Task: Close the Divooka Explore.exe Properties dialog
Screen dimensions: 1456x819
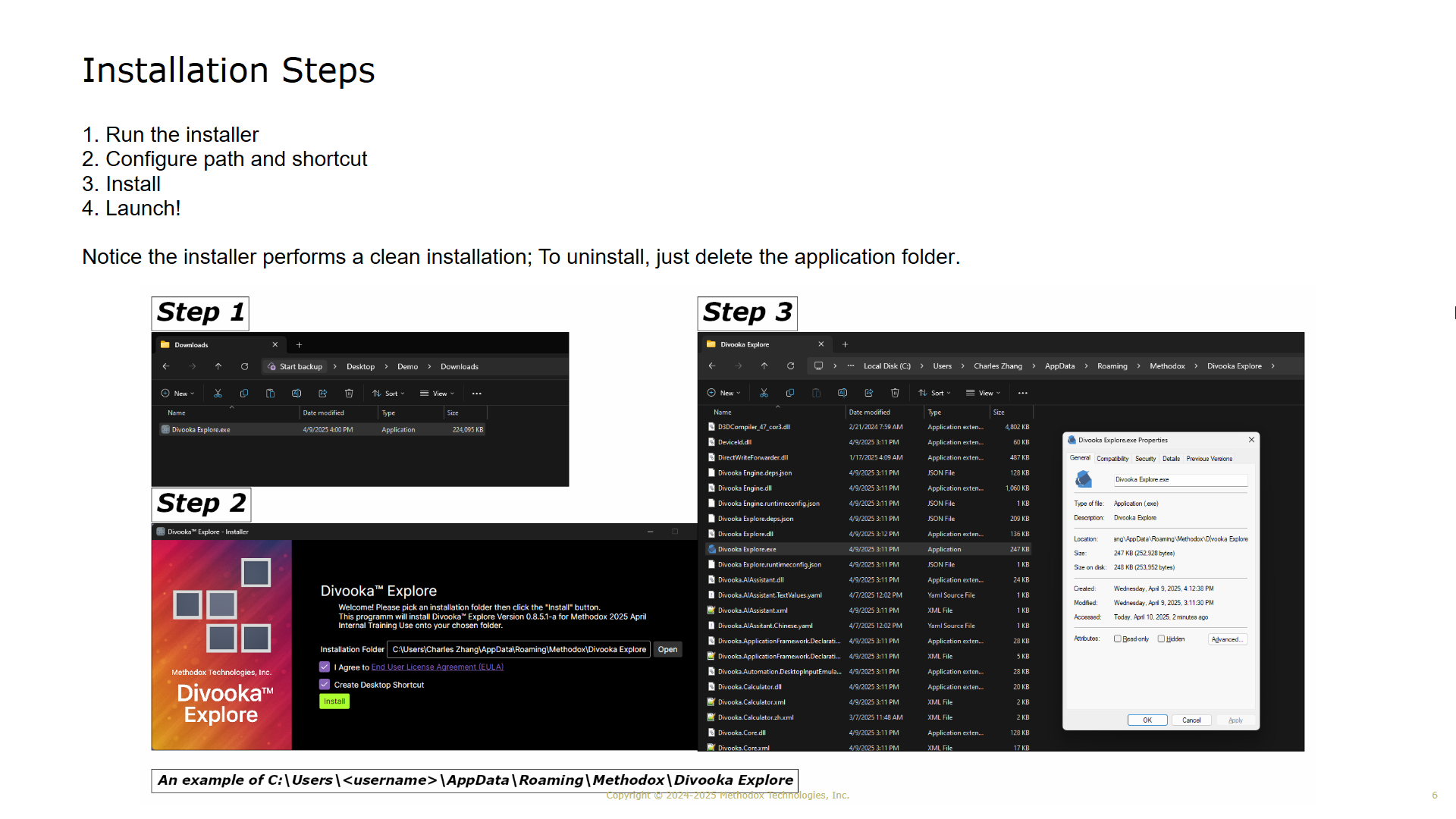Action: tap(1251, 440)
